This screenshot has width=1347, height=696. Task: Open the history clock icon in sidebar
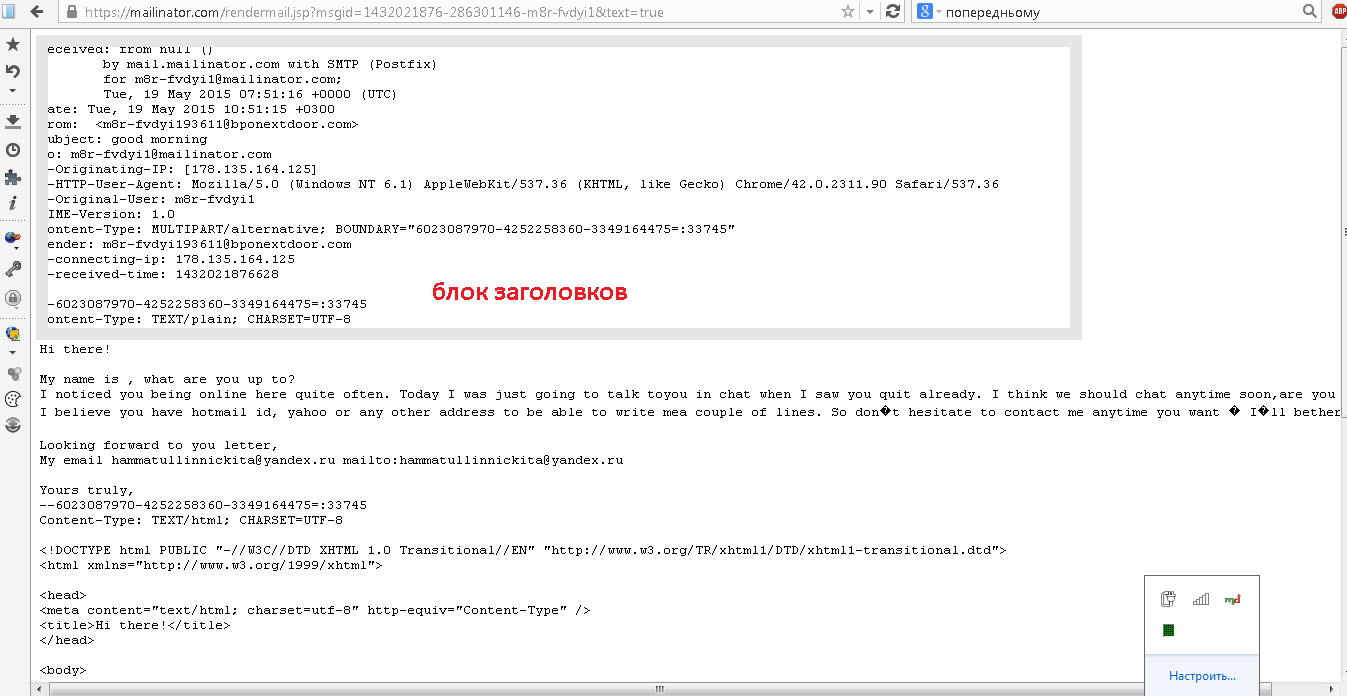[x=13, y=150]
